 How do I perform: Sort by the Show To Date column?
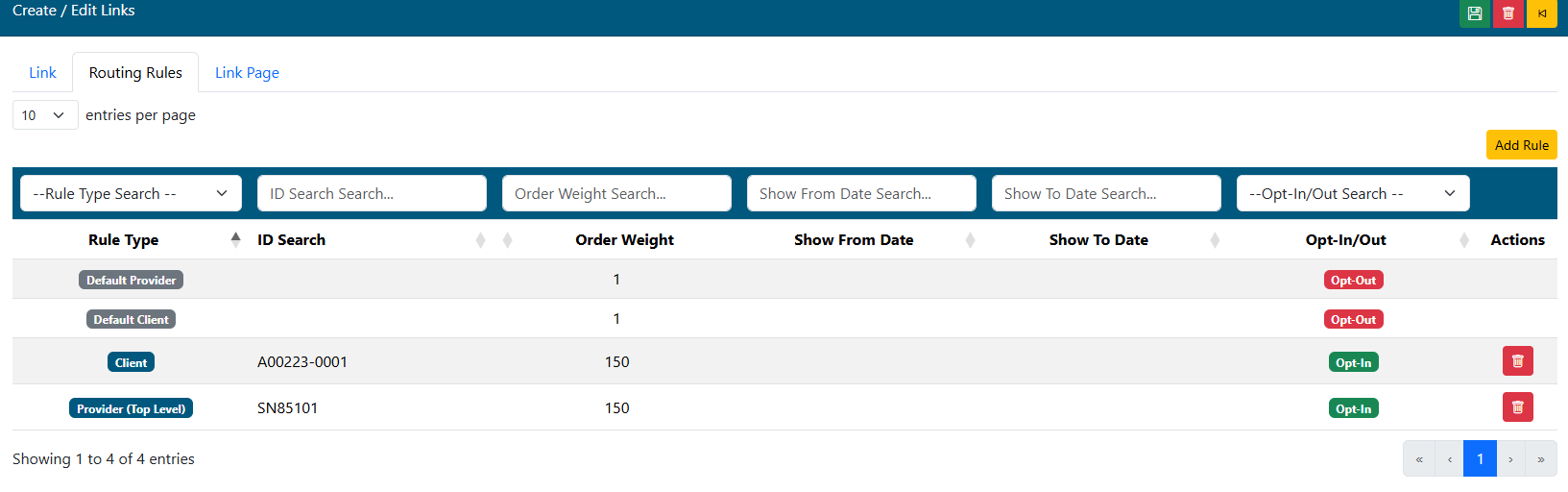click(x=1098, y=240)
